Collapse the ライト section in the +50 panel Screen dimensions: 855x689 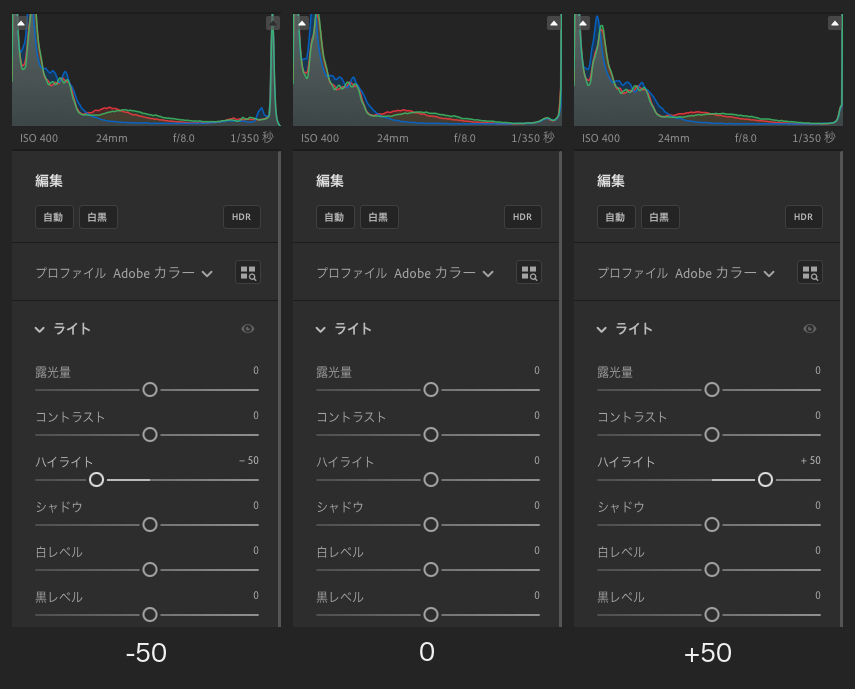click(601, 329)
